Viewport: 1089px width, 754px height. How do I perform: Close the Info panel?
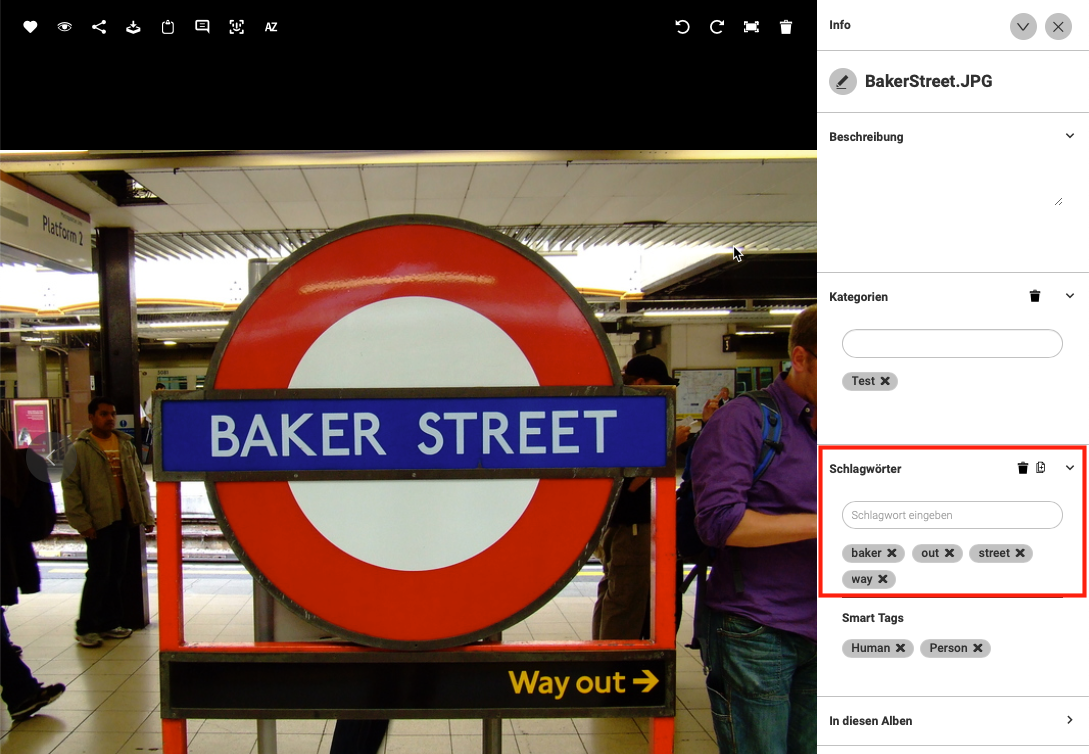[1058, 26]
